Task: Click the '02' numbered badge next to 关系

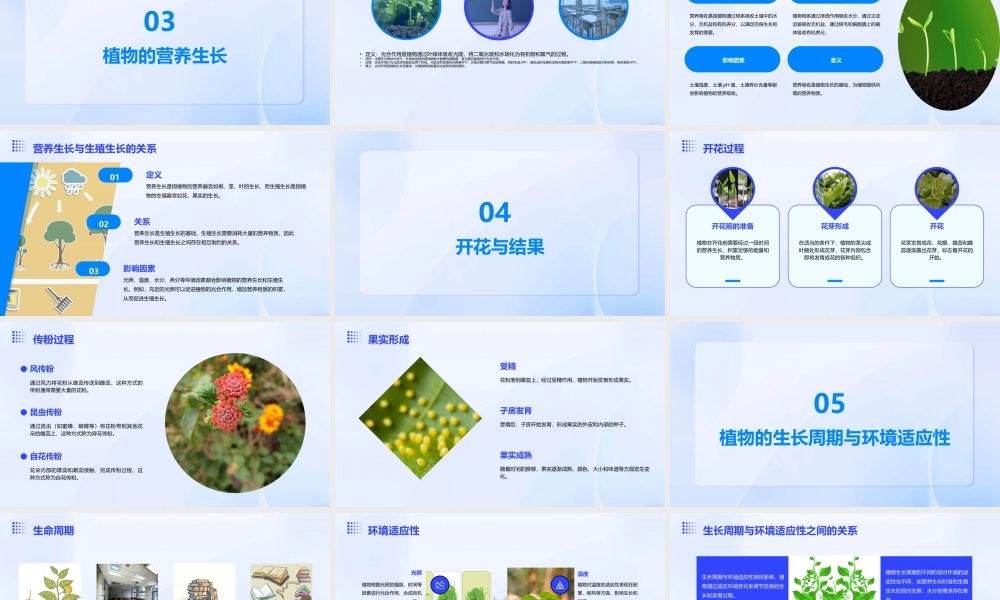Action: (103, 223)
